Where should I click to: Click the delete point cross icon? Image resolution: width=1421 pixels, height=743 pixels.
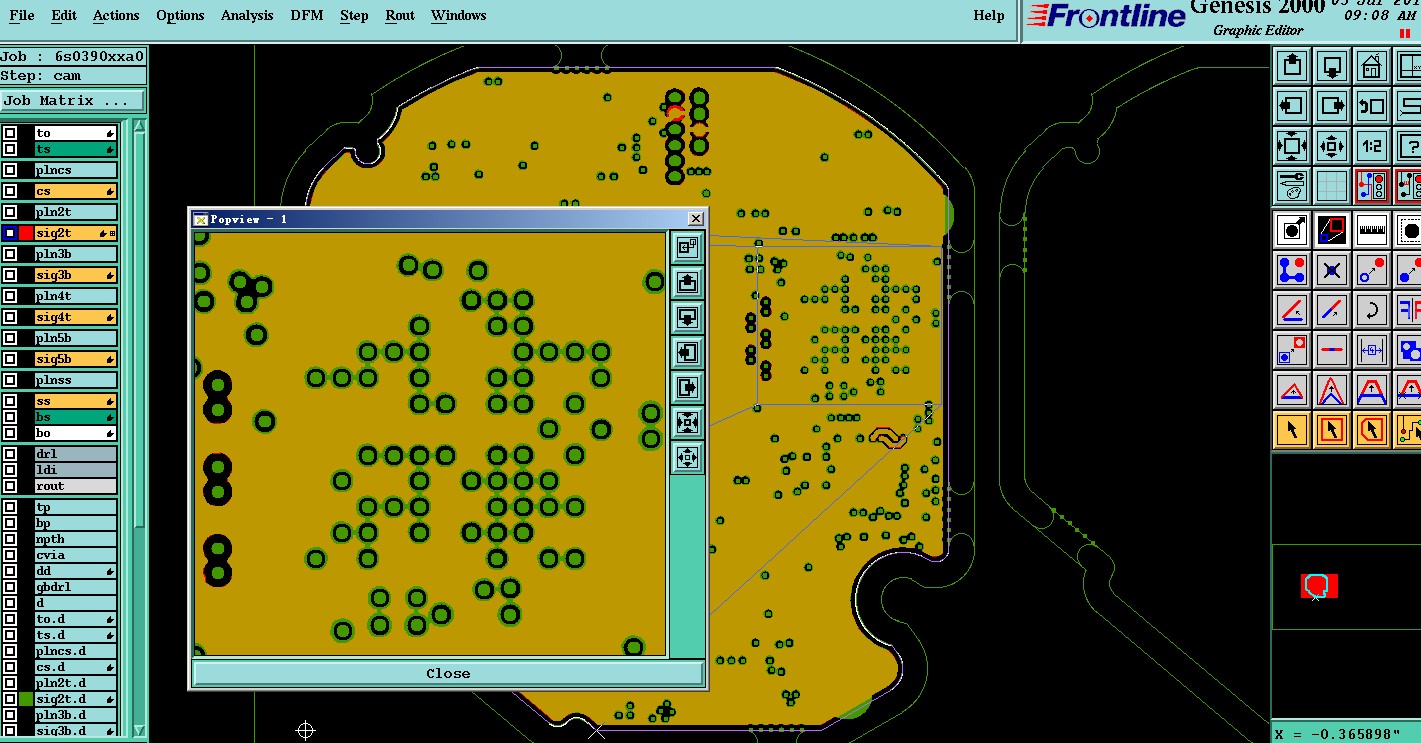coord(1331,270)
